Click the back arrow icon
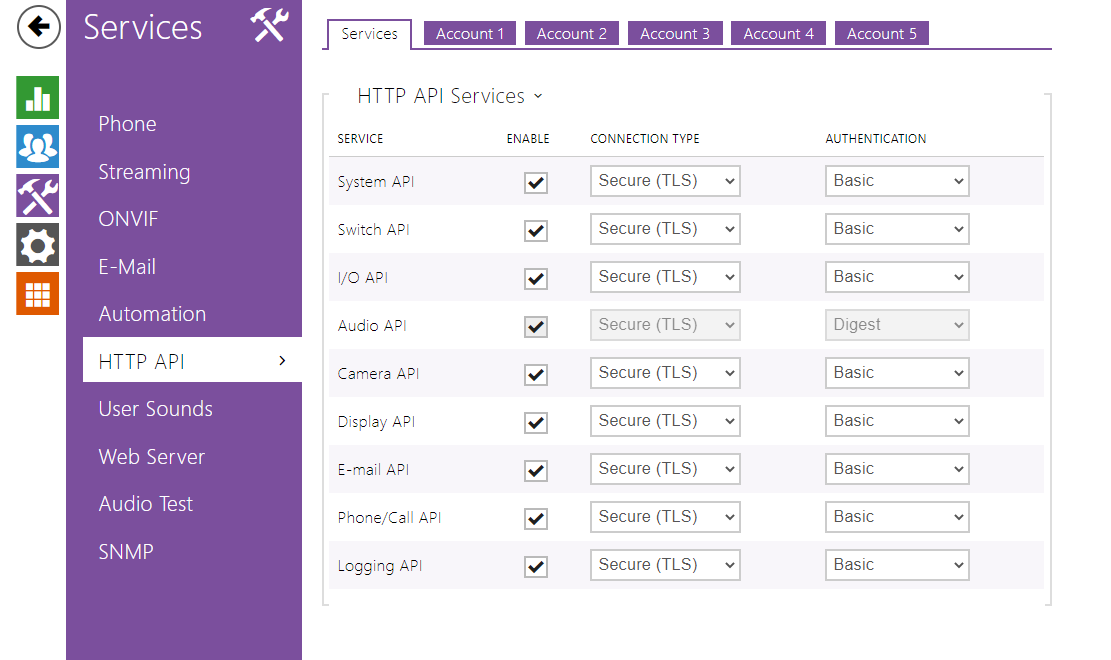The width and height of the screenshot is (1111, 660). click(x=38, y=27)
